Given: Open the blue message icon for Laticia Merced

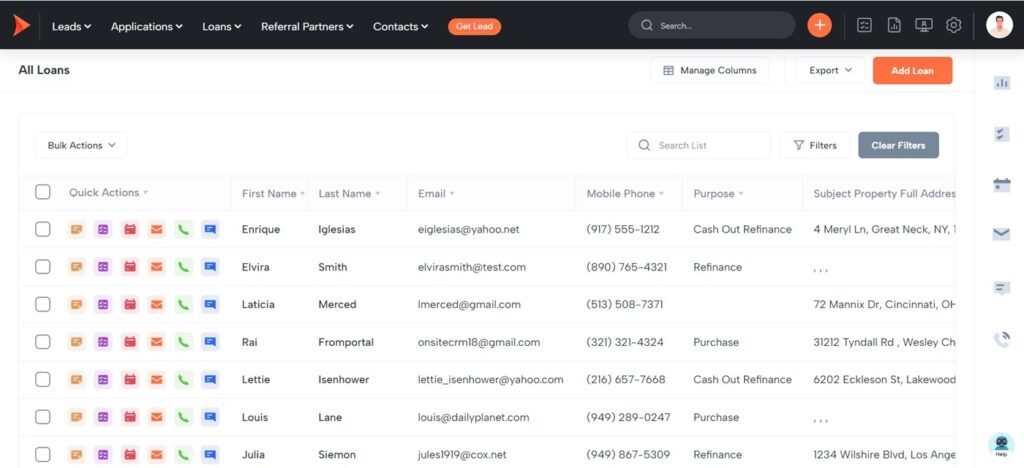Looking at the screenshot, I should [x=210, y=304].
